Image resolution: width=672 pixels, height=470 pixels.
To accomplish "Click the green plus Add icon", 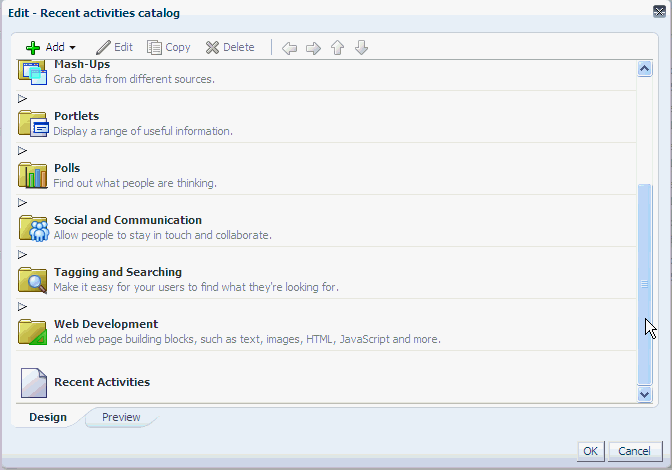I will (33, 48).
